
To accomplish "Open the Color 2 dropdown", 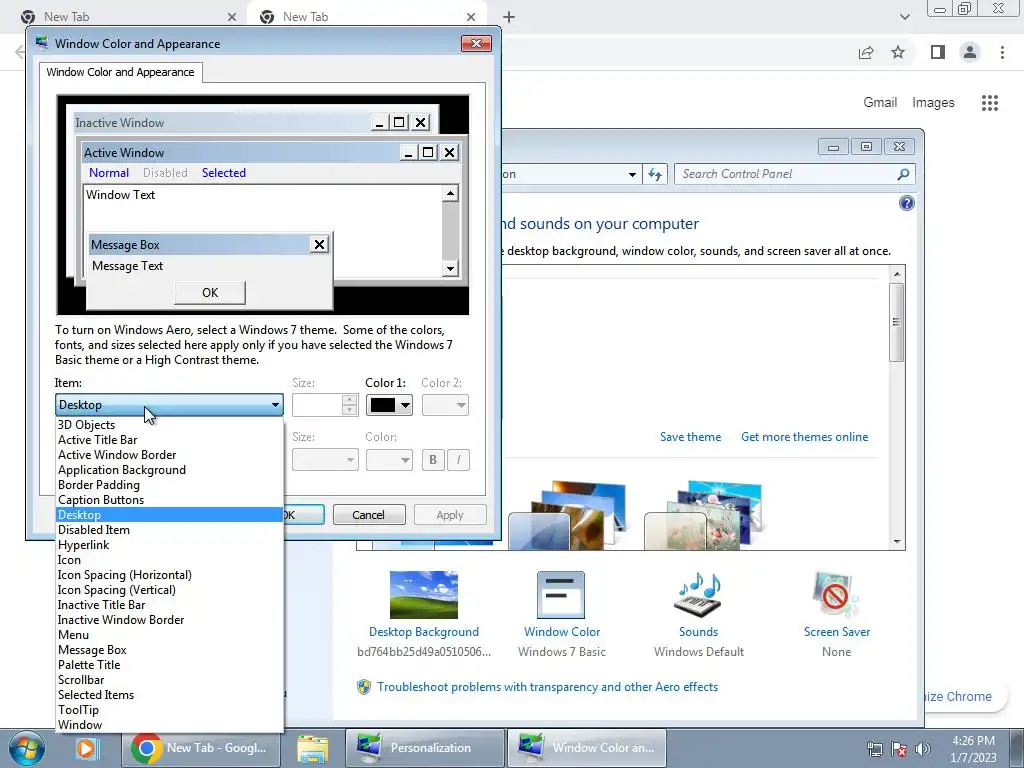I will click(x=445, y=405).
